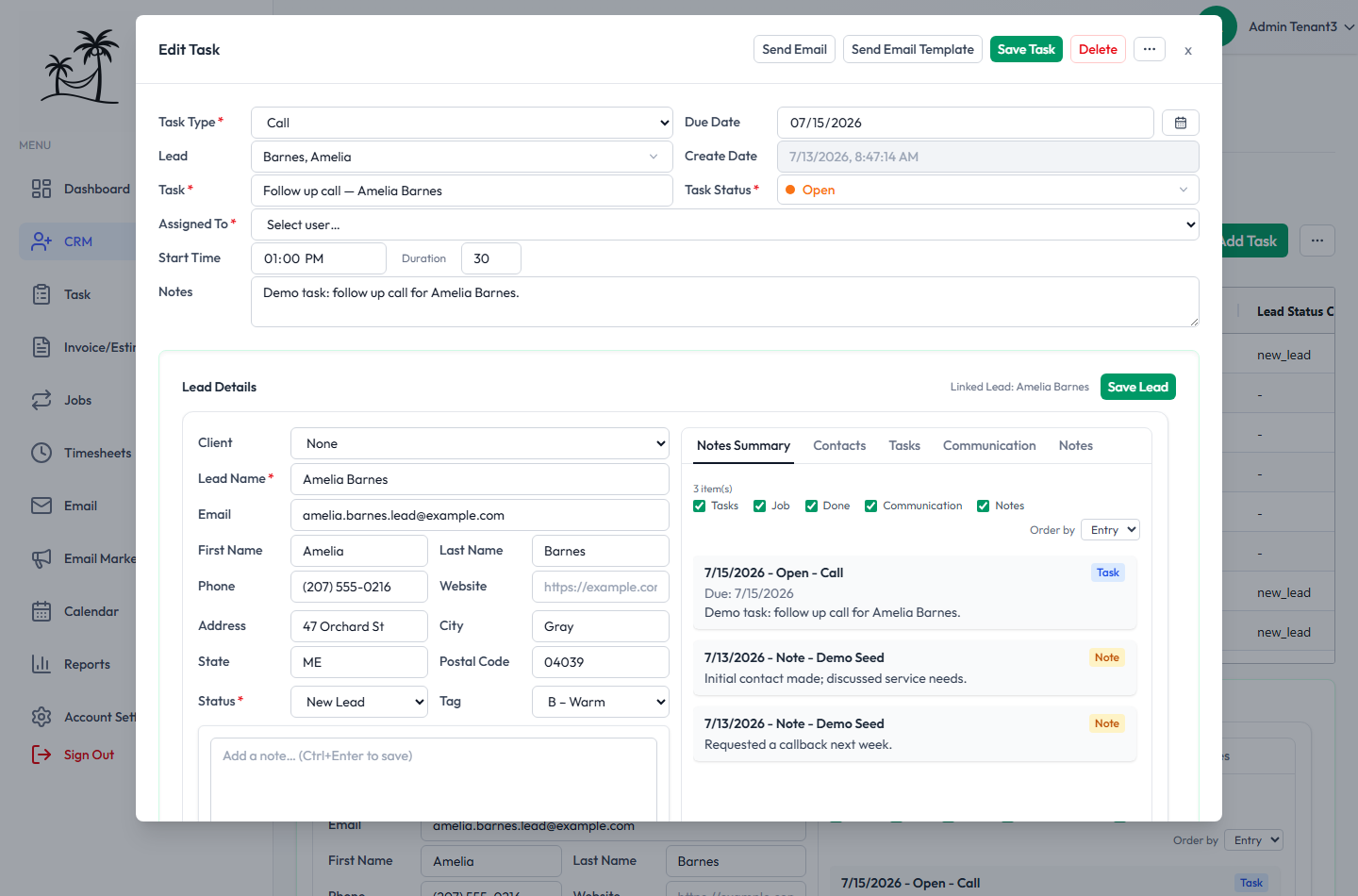Close the Edit Task dialog with x
This screenshot has height=896, width=1358.
(x=1188, y=50)
